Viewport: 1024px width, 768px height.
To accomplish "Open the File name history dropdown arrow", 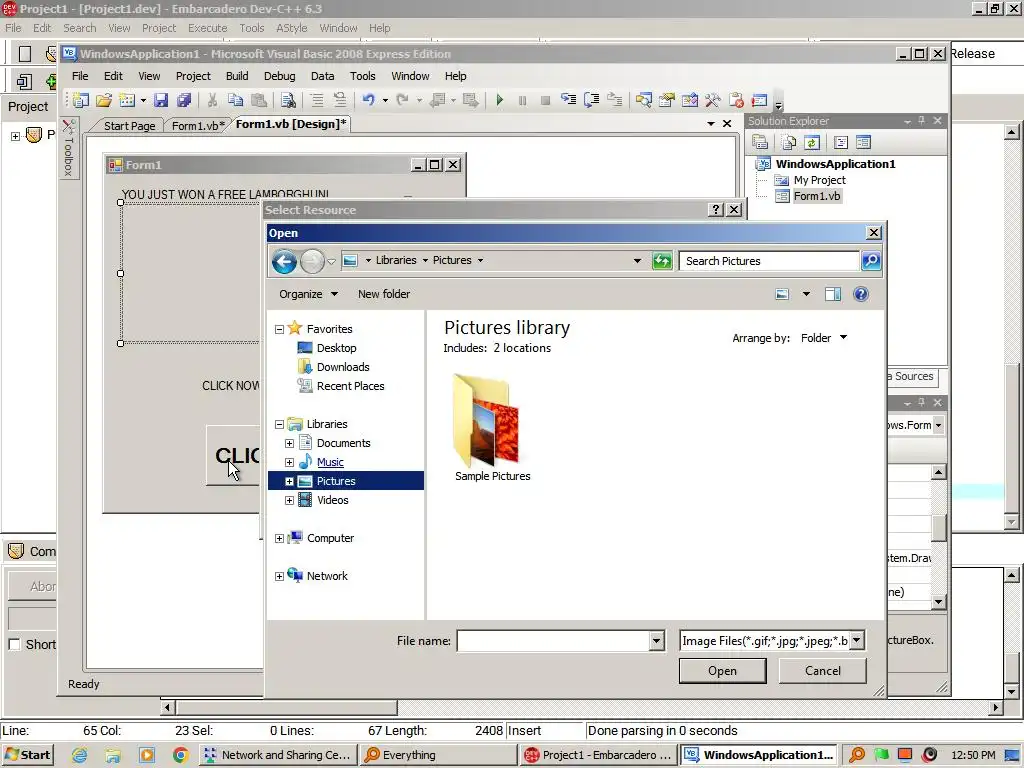I will pos(656,641).
